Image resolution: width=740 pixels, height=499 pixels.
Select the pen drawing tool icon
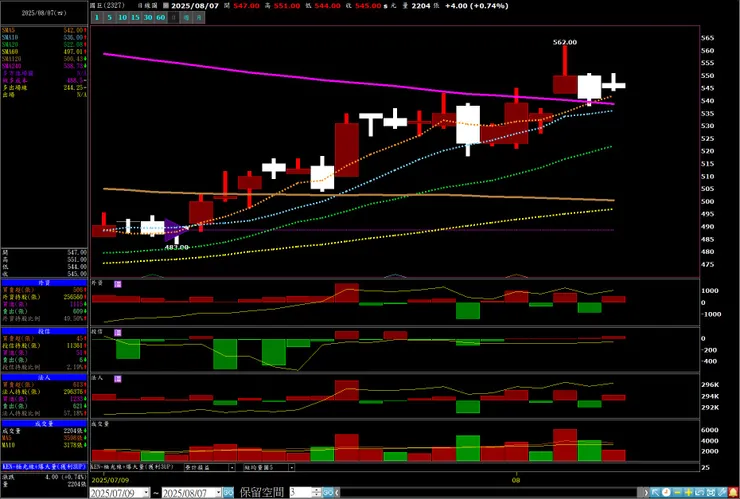(x=722, y=493)
